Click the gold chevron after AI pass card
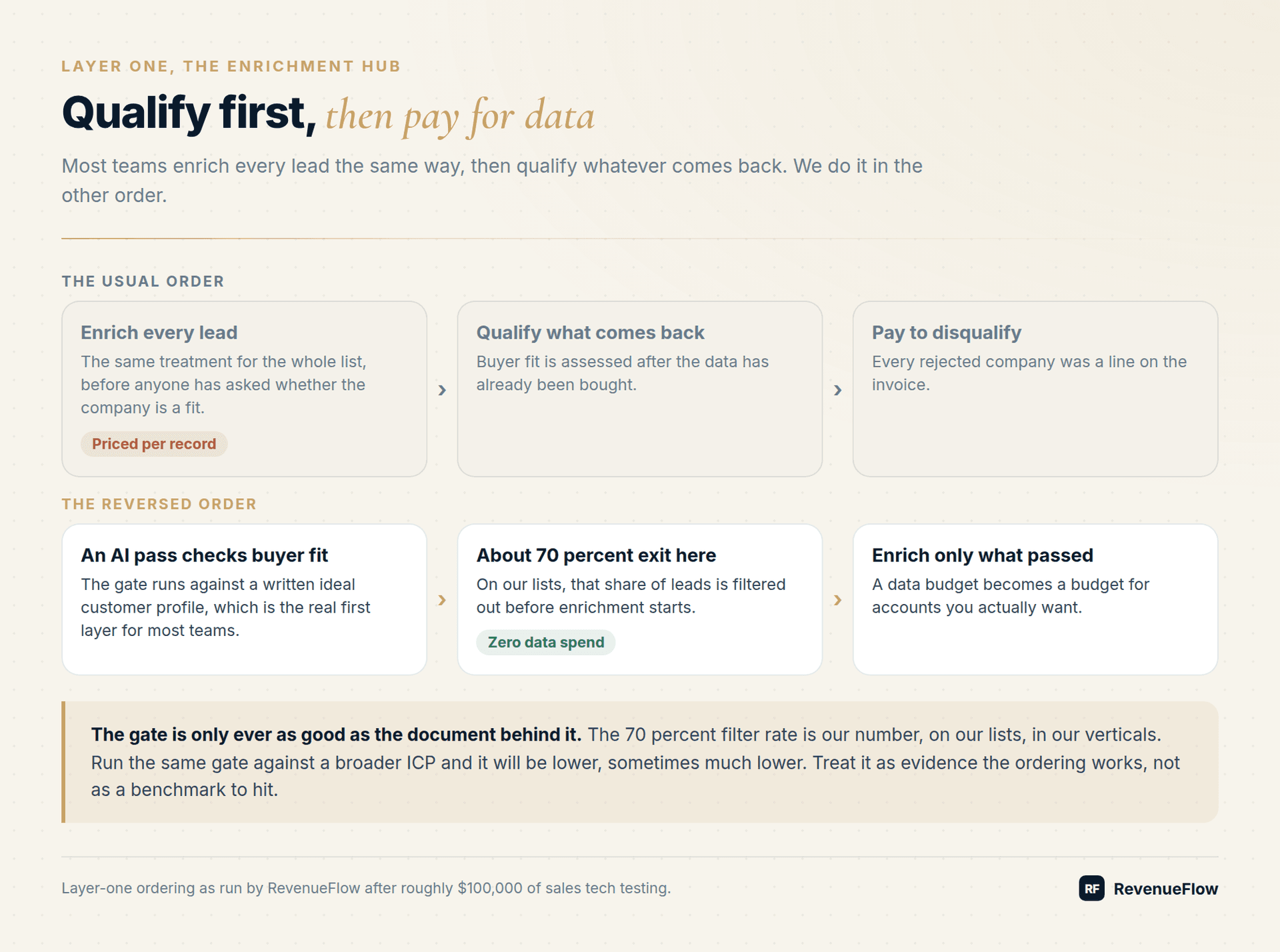 click(442, 600)
